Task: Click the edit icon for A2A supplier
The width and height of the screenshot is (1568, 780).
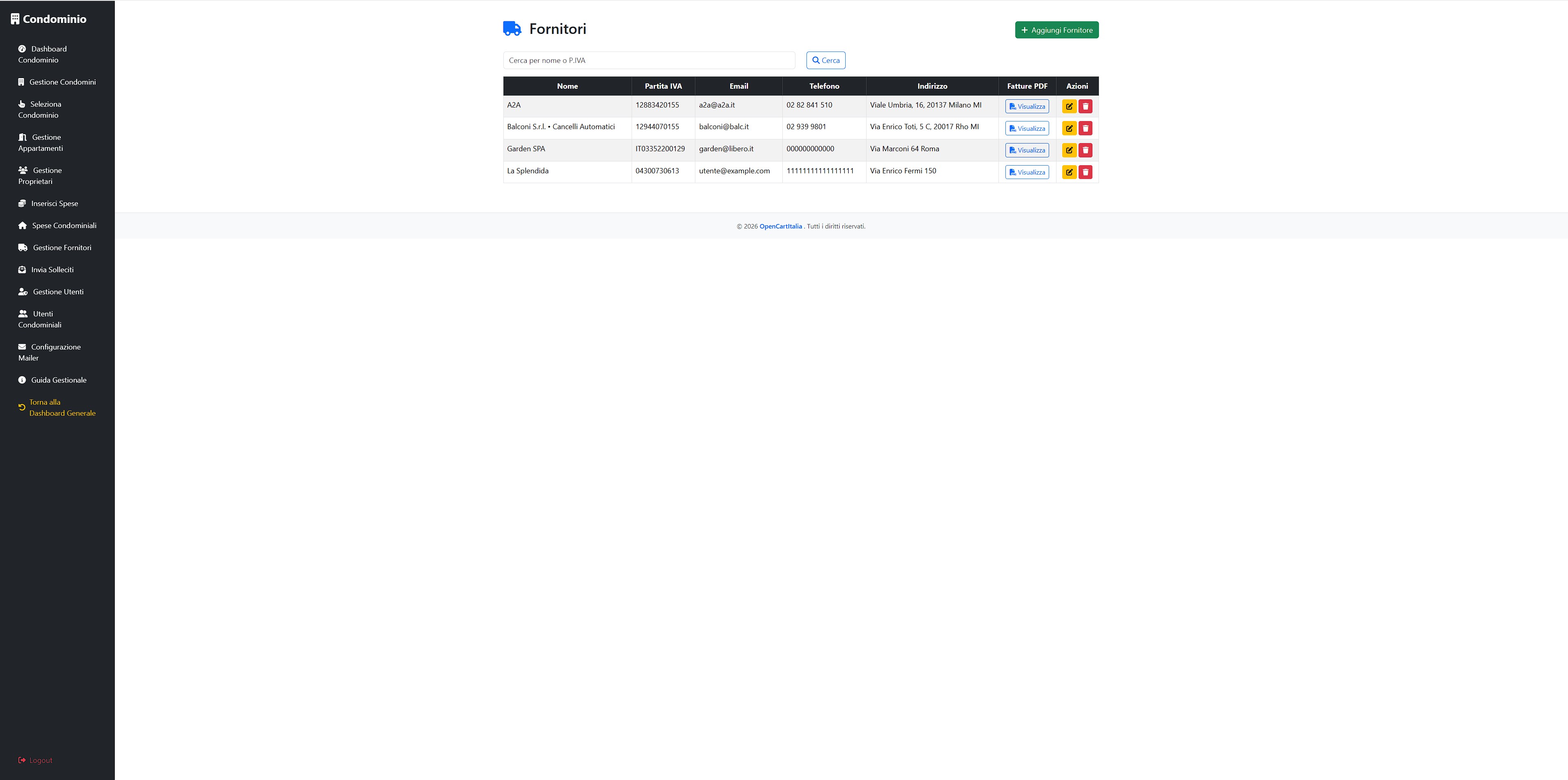Action: point(1069,107)
